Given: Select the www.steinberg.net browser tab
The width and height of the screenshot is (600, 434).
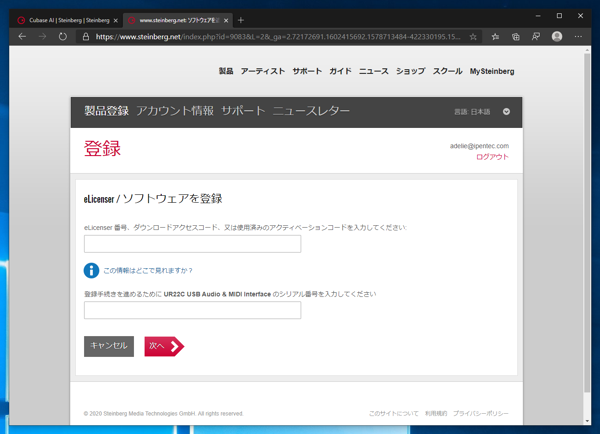Looking at the screenshot, I should click(x=179, y=21).
